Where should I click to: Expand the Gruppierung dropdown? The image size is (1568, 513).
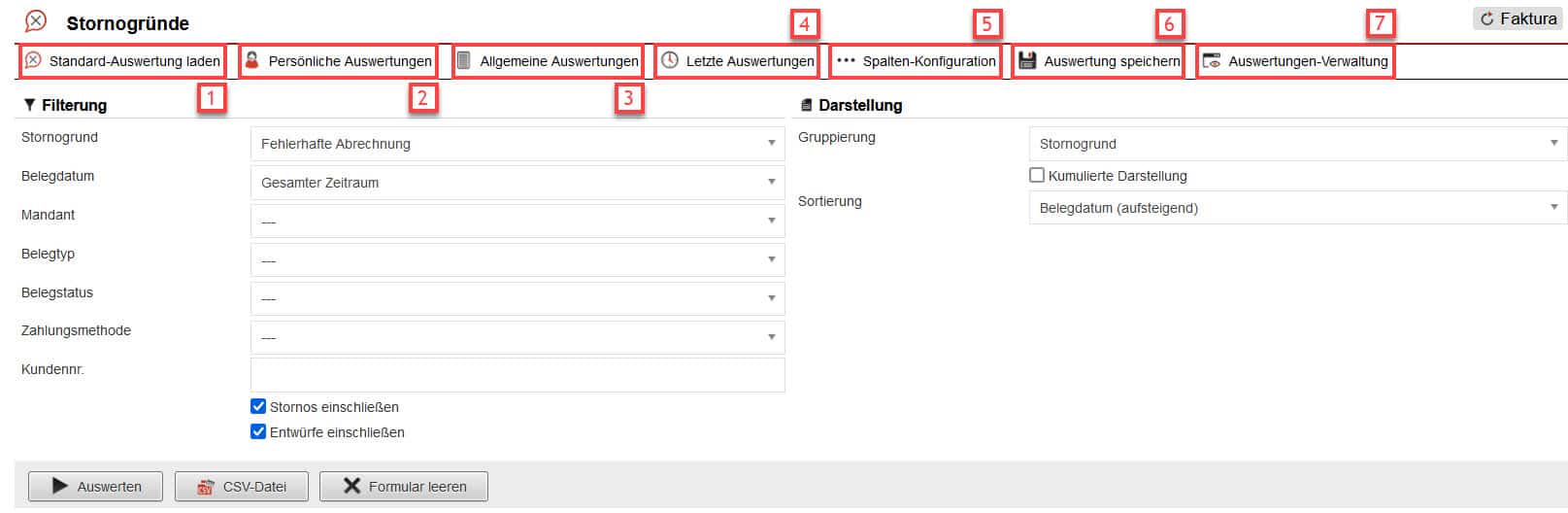pos(1297,144)
